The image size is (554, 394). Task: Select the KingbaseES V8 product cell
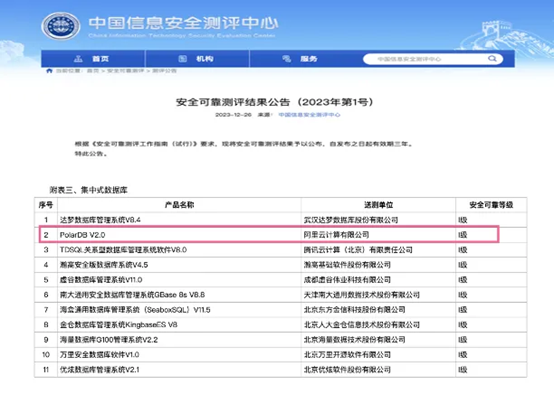pyautogui.click(x=179, y=325)
